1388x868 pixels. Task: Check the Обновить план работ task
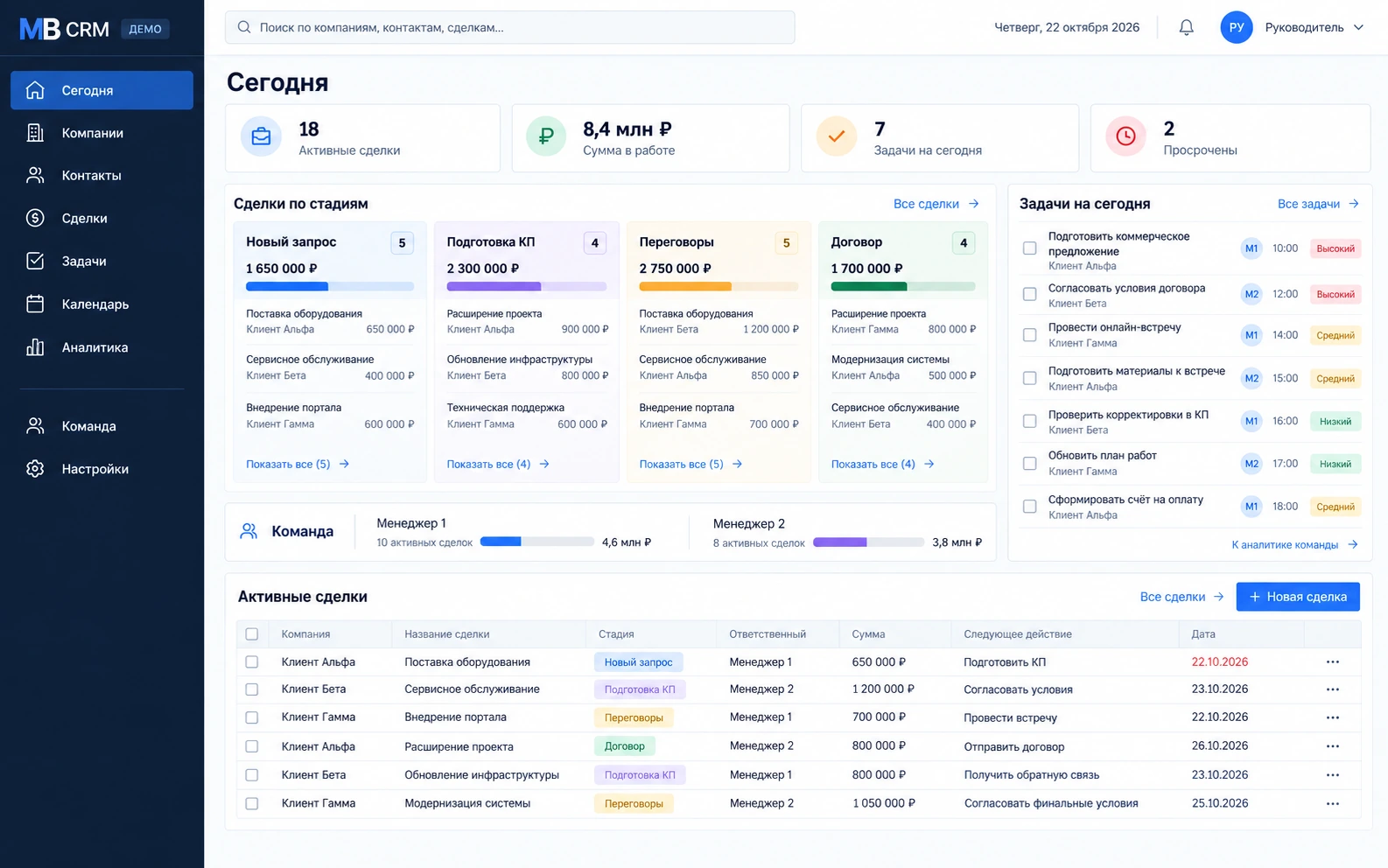point(1030,463)
